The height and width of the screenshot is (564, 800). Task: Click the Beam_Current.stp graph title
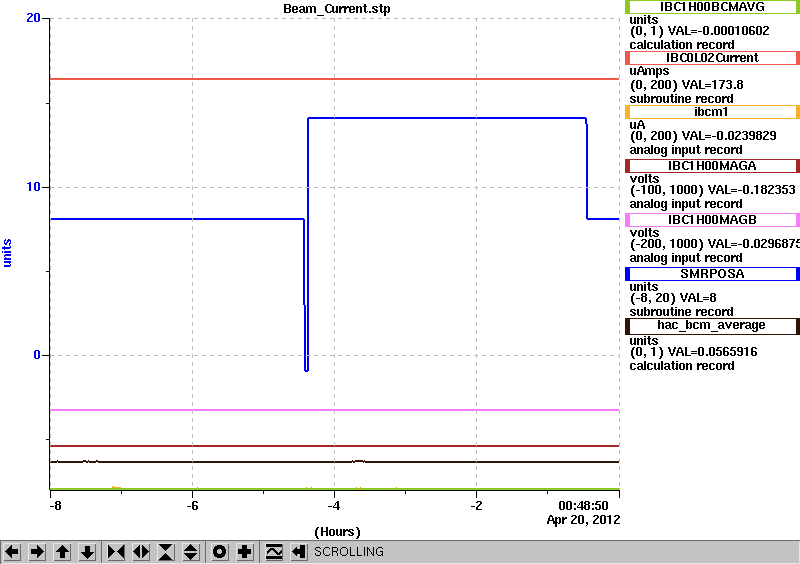[x=337, y=9]
